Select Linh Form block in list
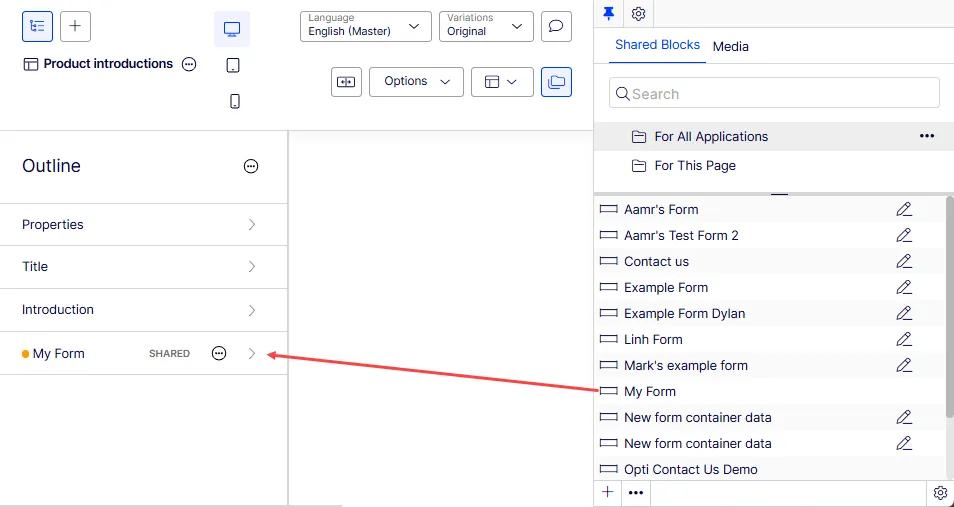This screenshot has height=507, width=954. [653, 340]
